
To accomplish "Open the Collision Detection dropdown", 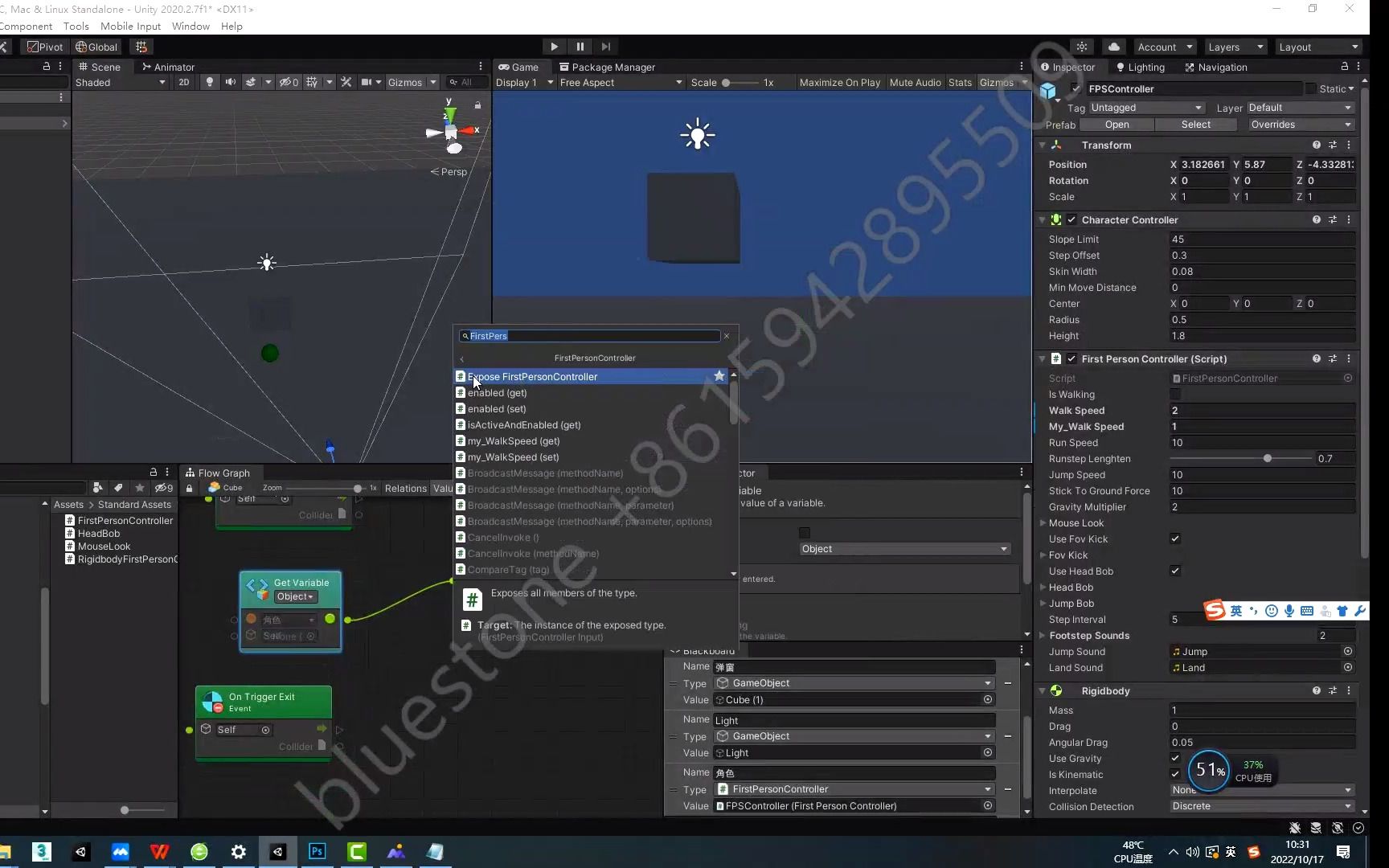I will click(1260, 806).
